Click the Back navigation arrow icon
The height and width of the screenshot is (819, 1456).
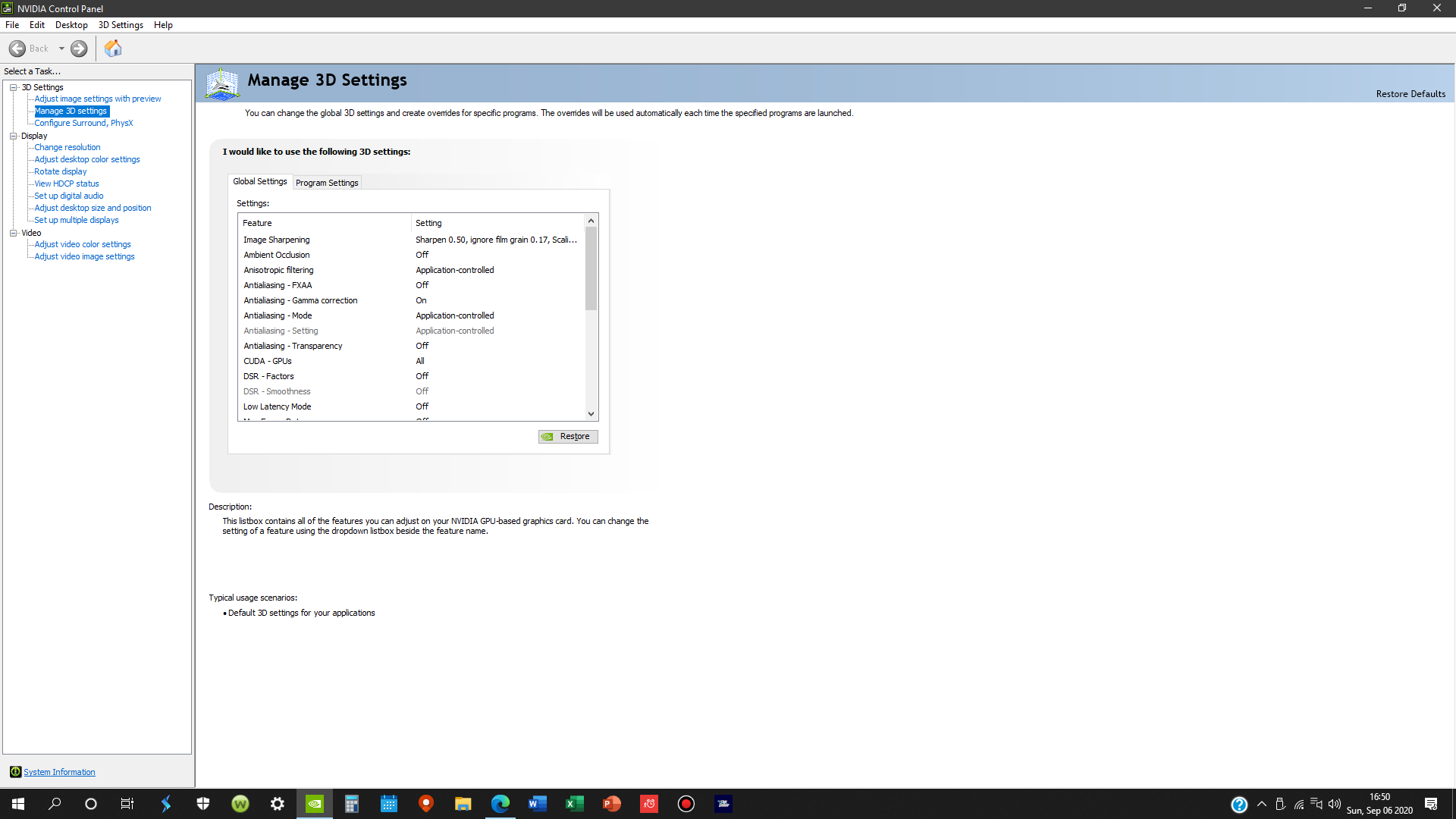click(x=17, y=49)
